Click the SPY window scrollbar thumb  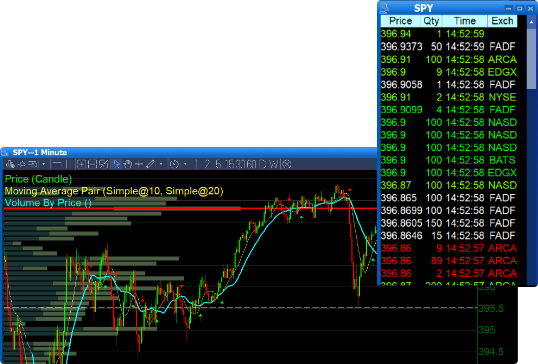click(531, 59)
